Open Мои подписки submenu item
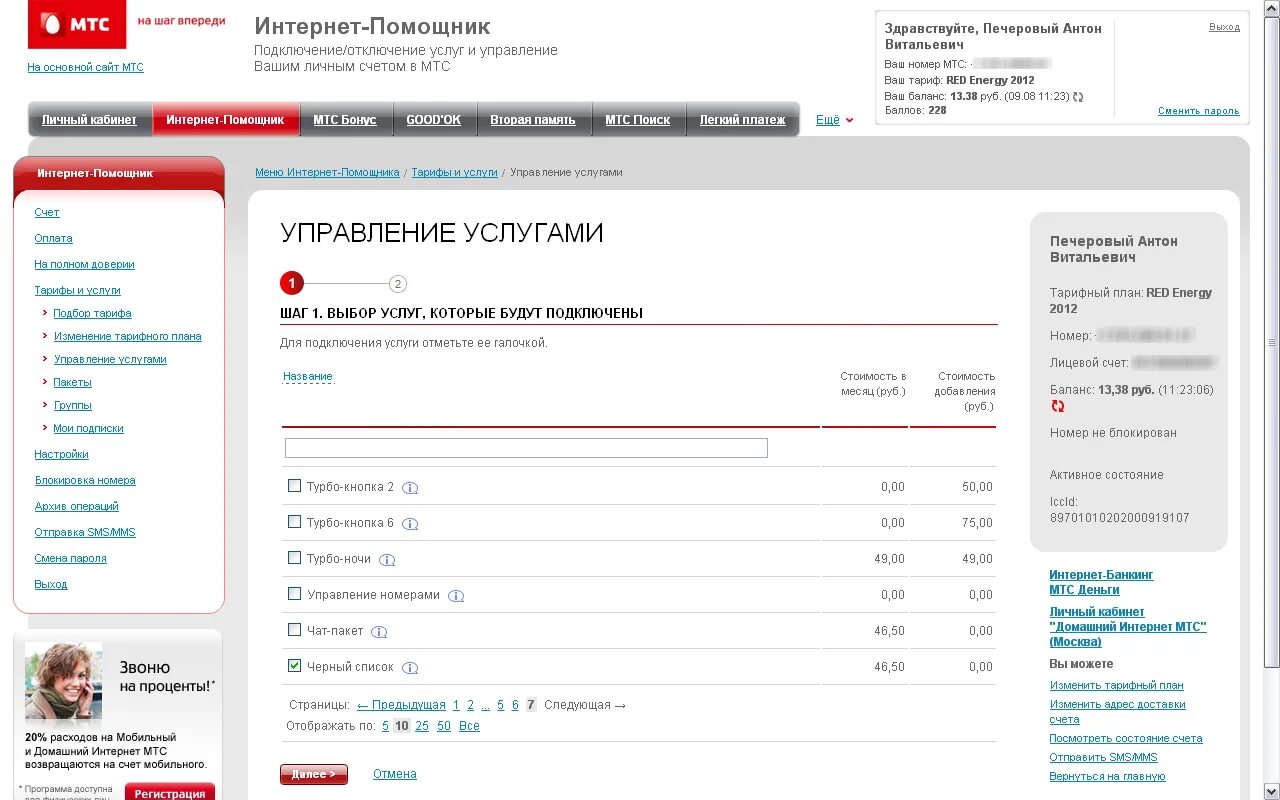Image resolution: width=1280 pixels, height=800 pixels. 89,428
